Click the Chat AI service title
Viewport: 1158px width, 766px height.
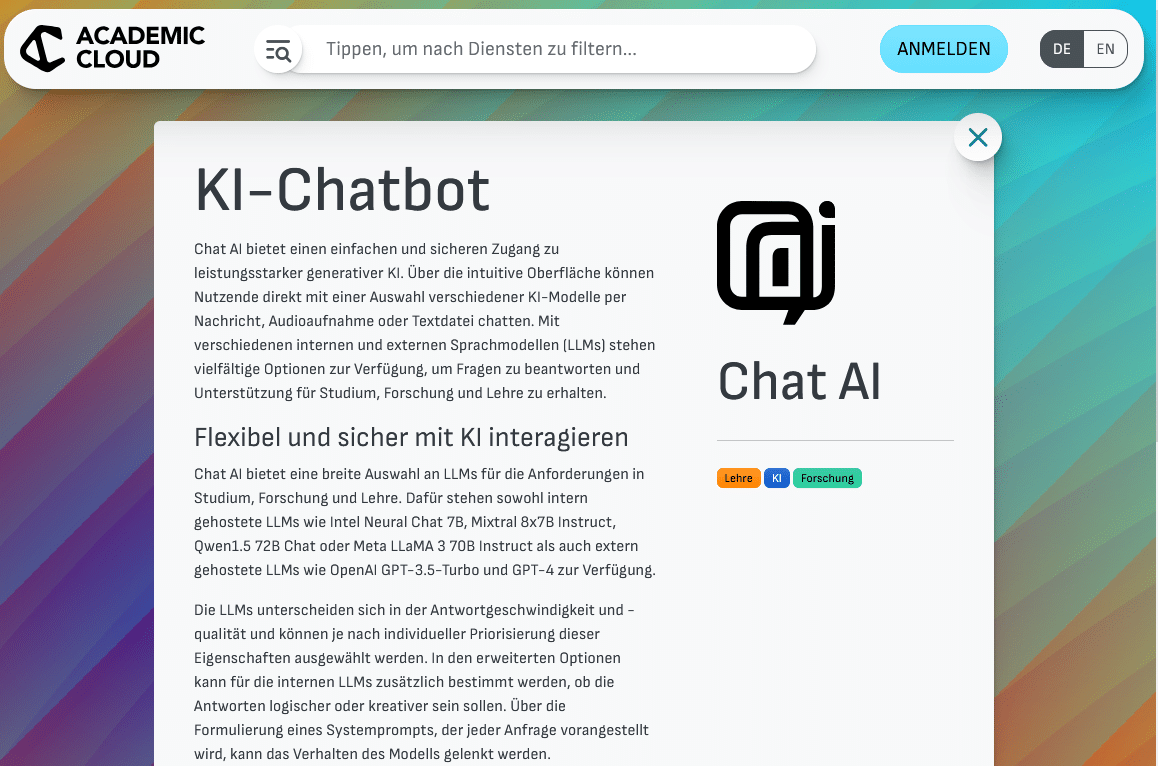tap(800, 382)
